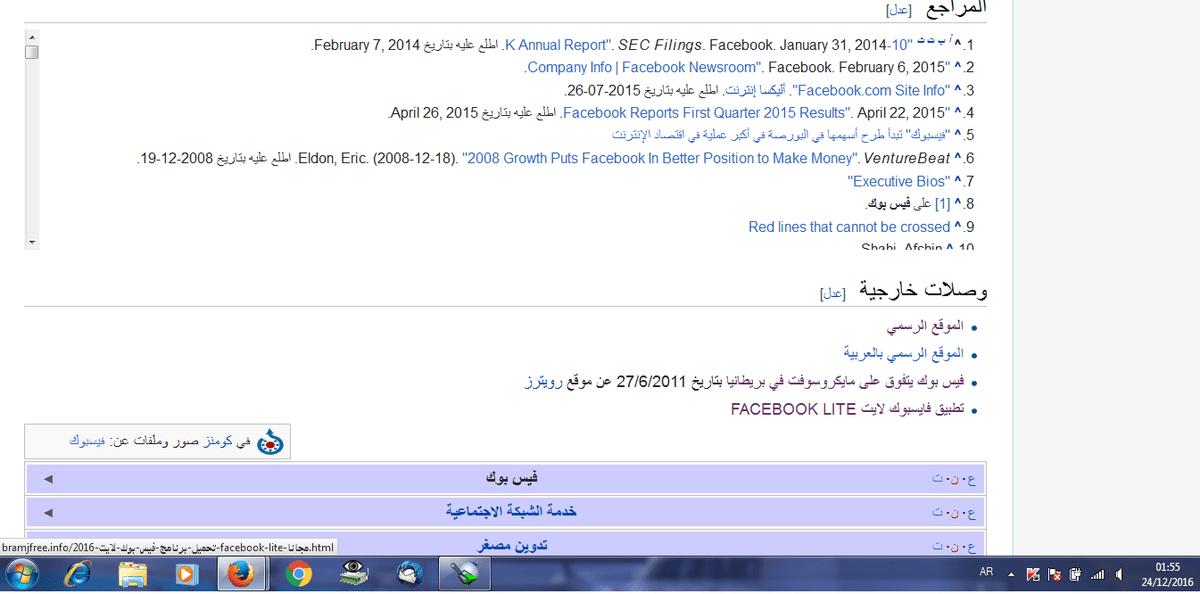
Task: Show hidden system tray icons
Action: [x=1011, y=575]
